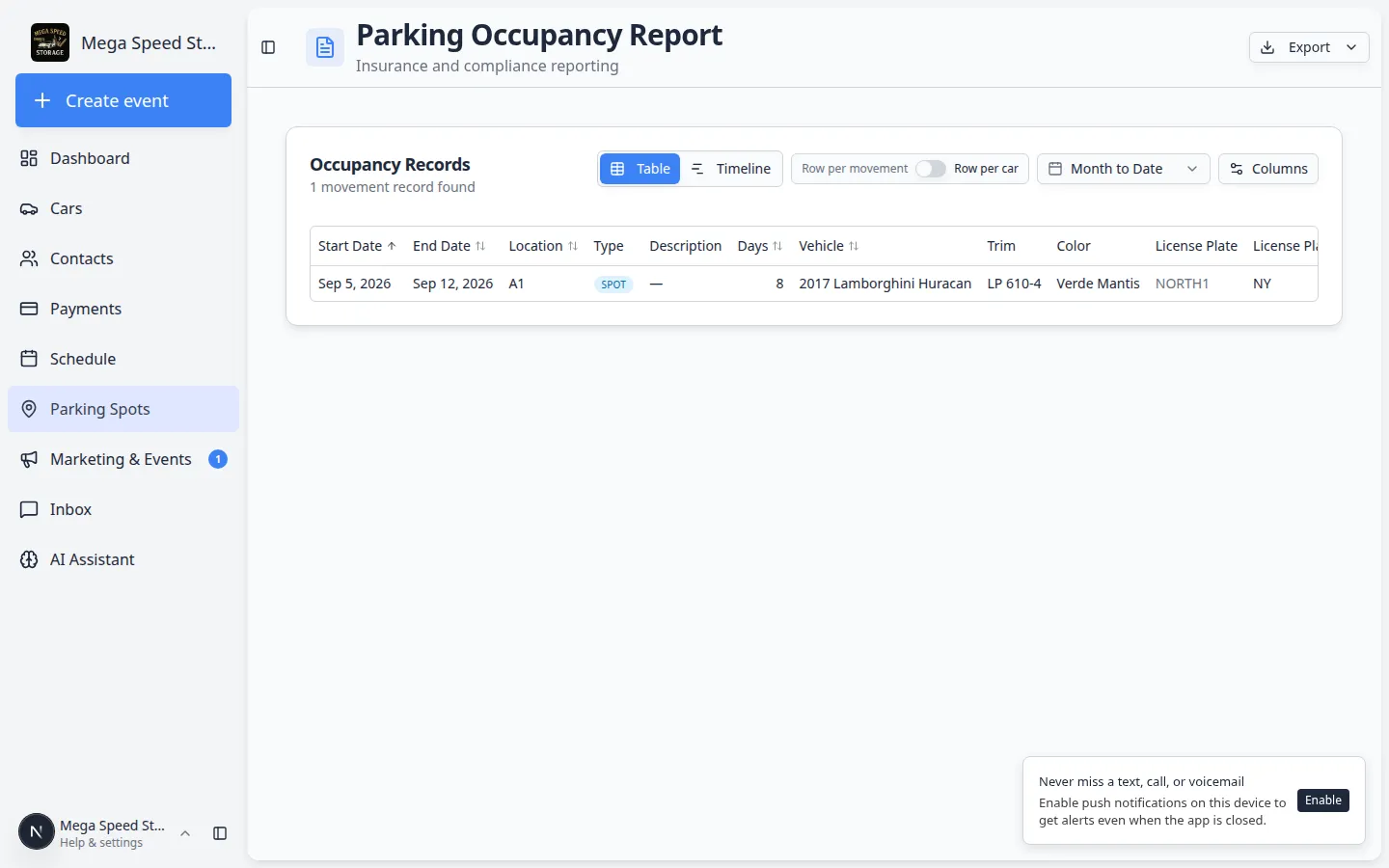
Task: Click the Marketing & Events notification badge
Action: pos(218,459)
